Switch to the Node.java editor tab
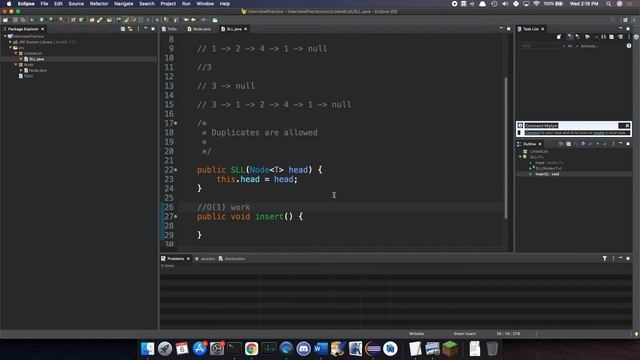This screenshot has width=640, height=360. 199,29
